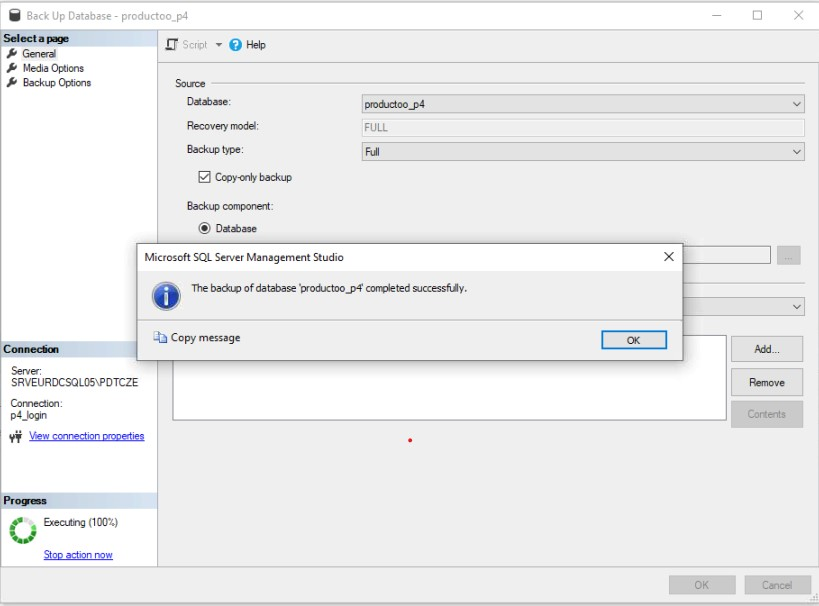Expand the Script dropdown arrow
The image size is (819, 606).
[x=219, y=45]
